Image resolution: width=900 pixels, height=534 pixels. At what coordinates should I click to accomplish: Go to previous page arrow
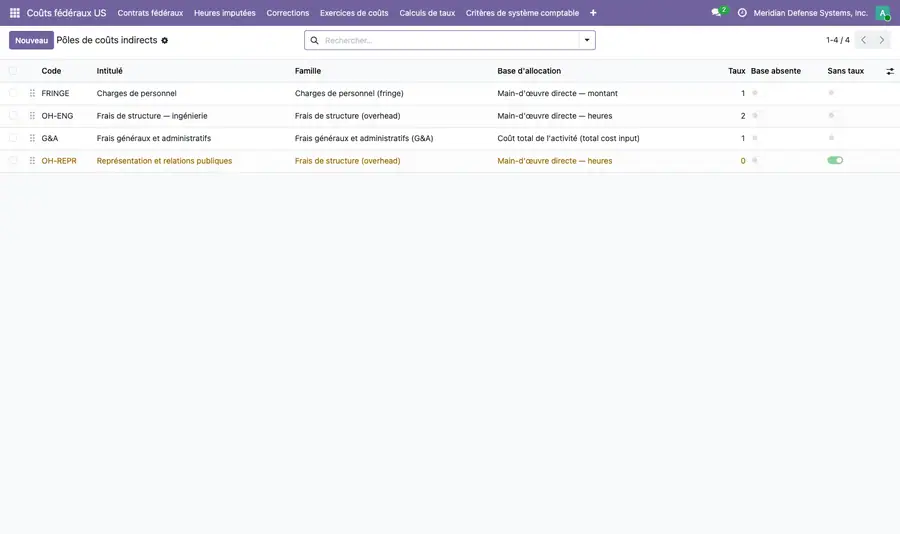863,40
